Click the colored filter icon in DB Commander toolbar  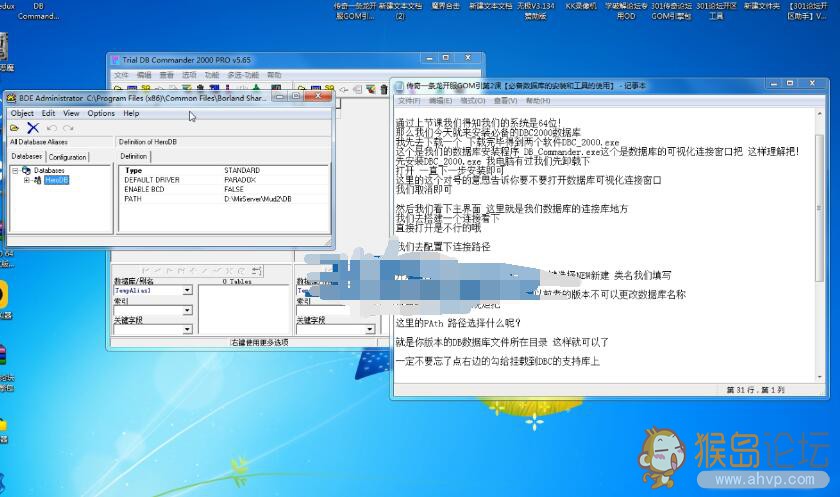click(371, 89)
